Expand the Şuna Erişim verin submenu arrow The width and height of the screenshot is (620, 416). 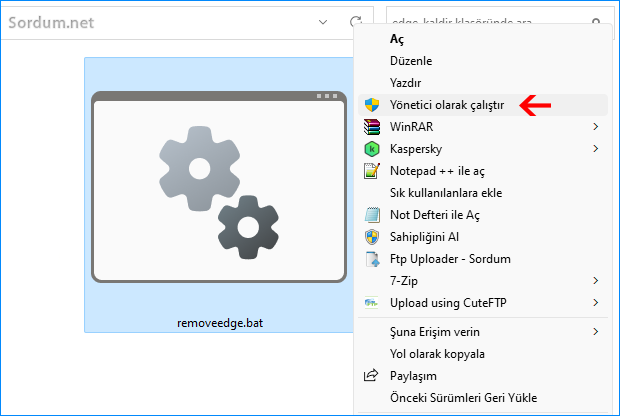596,332
